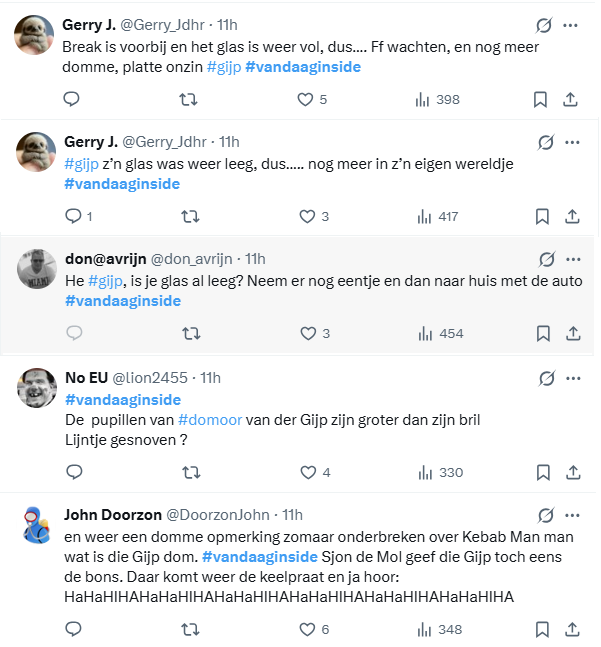Open more options on John Doorzon's tweet
This screenshot has height=647, width=601.
(x=571, y=515)
